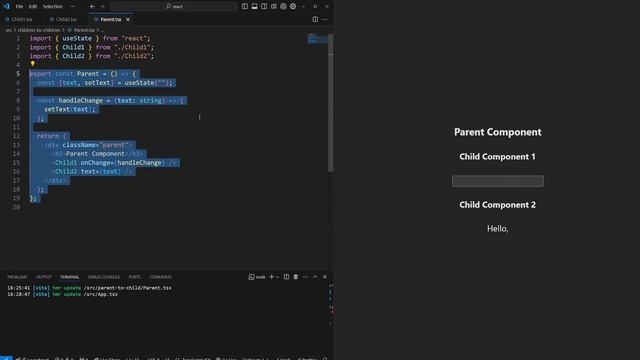Click the round icon left of the gear
Image resolution: width=640 pixels, height=360 pixels.
tap(283, 7)
